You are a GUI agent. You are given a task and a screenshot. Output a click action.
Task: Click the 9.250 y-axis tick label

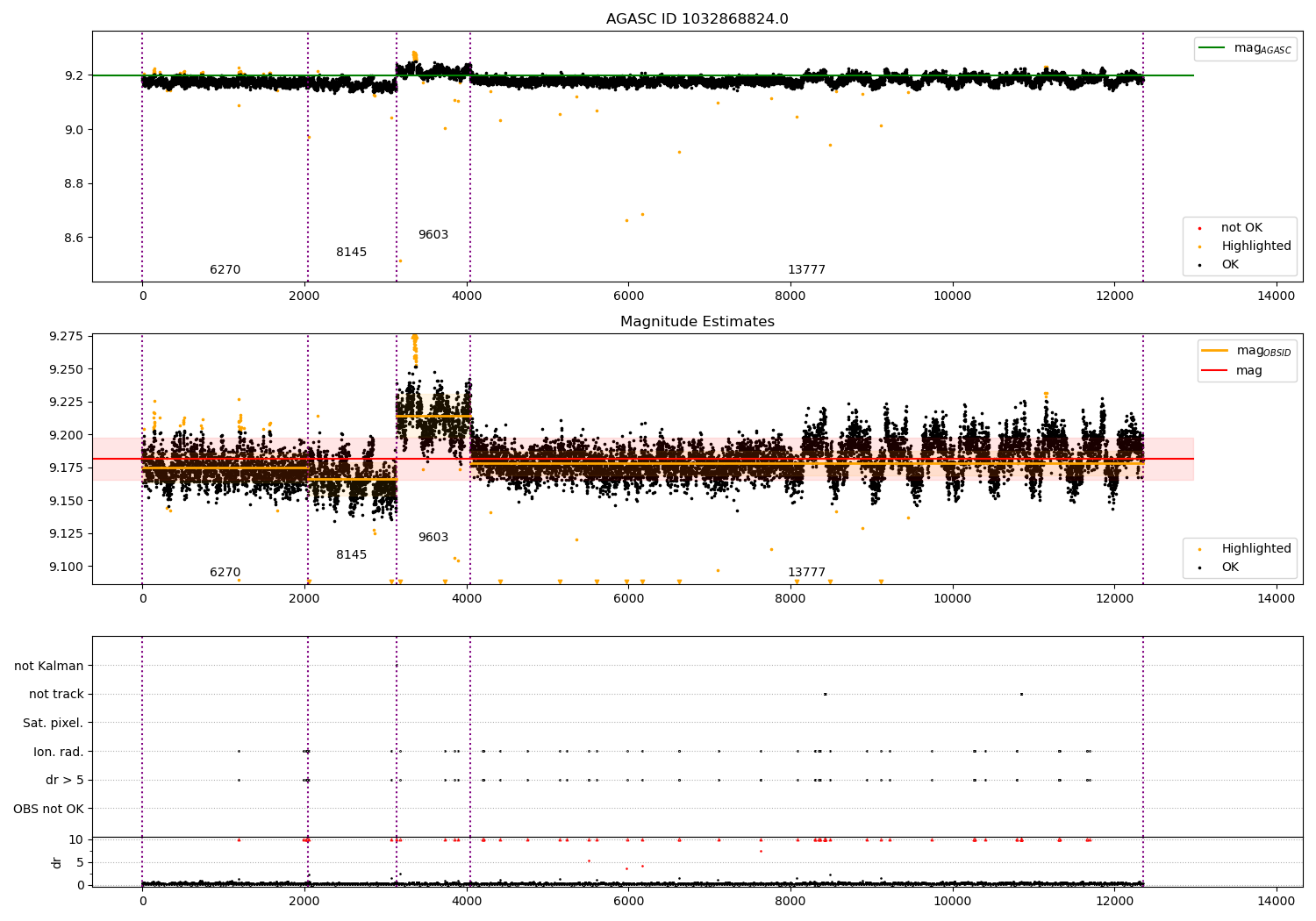tap(67, 369)
